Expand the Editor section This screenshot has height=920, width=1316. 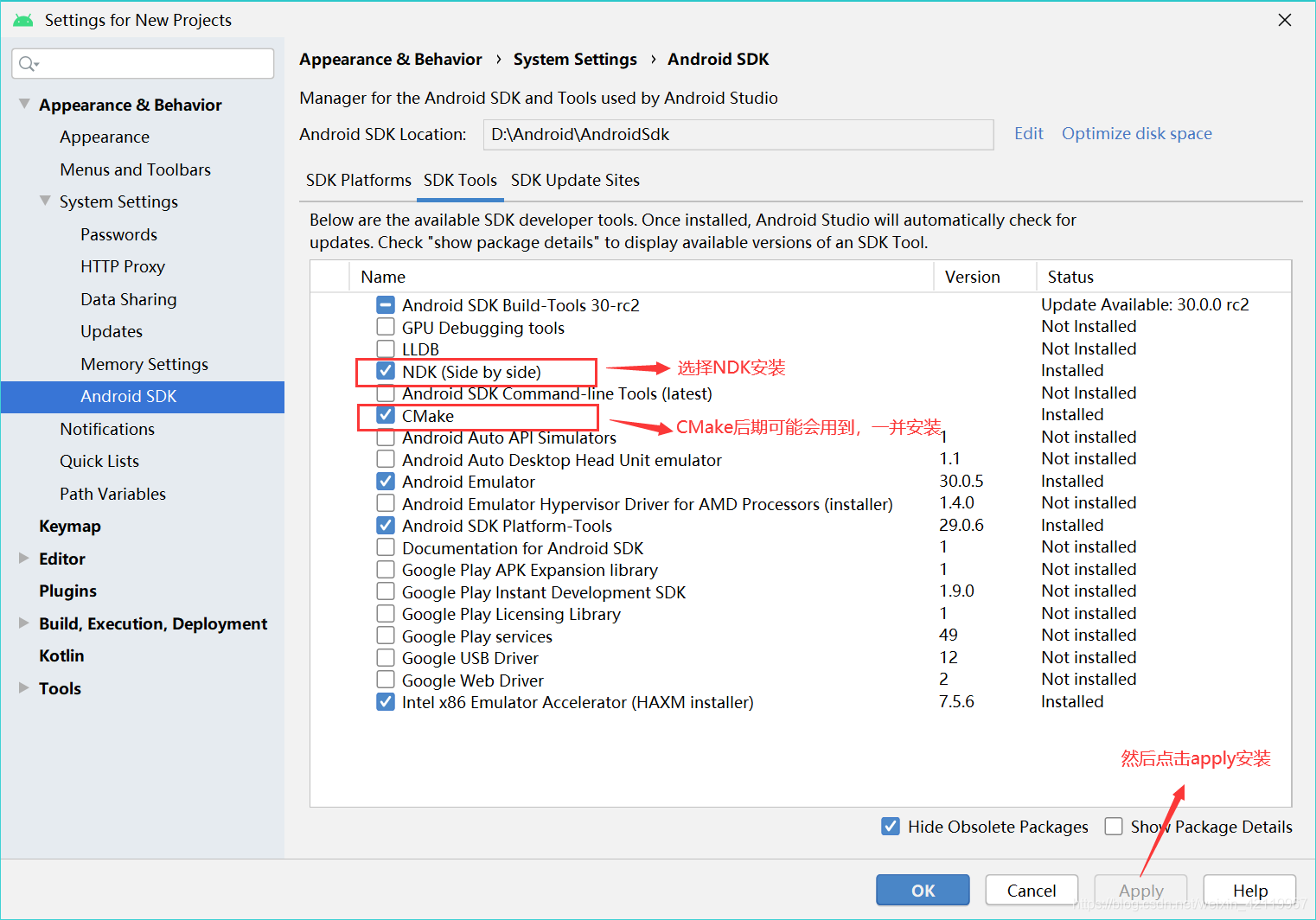coord(24,558)
